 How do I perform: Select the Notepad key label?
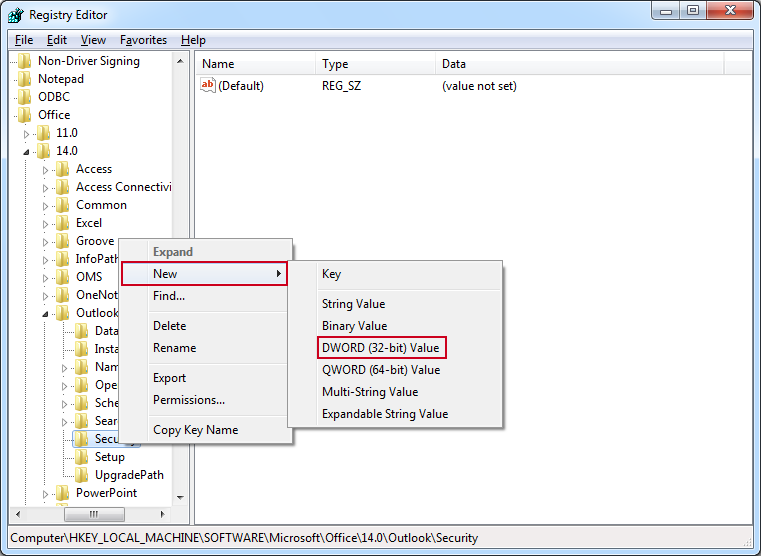[x=61, y=79]
